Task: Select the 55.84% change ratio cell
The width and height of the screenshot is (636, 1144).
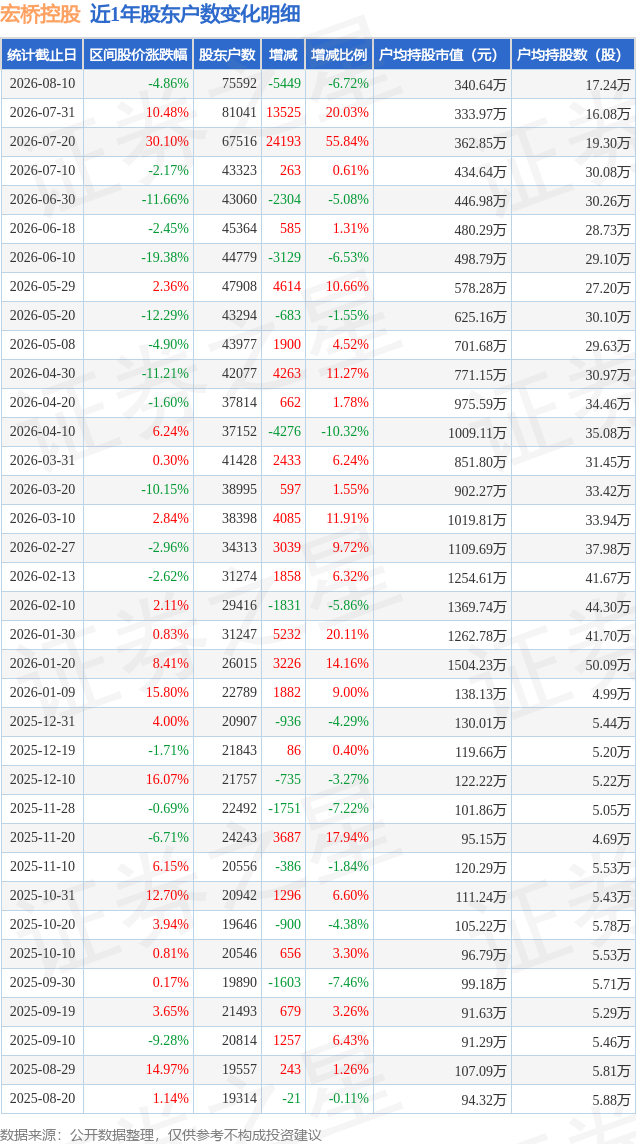Action: tap(348, 142)
